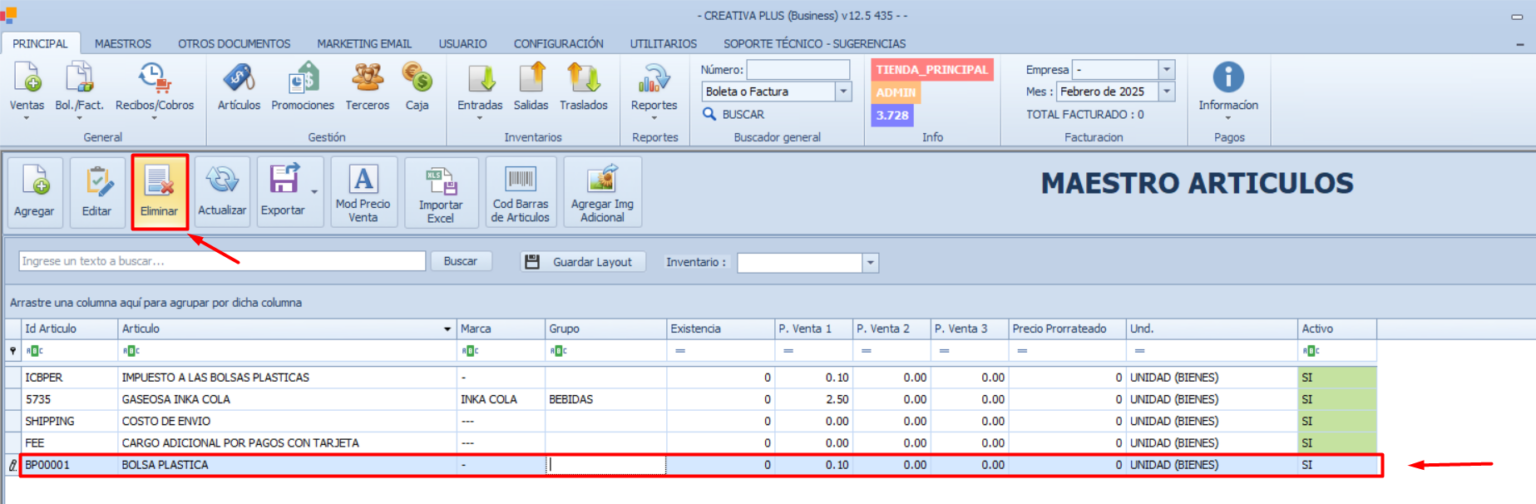Open the USUARIO tab

(x=463, y=44)
